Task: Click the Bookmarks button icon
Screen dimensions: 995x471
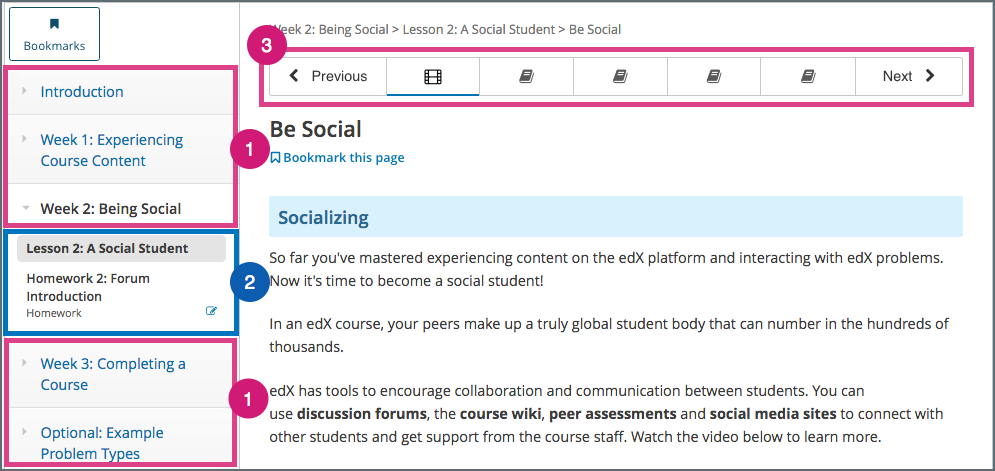Action: coord(55,24)
